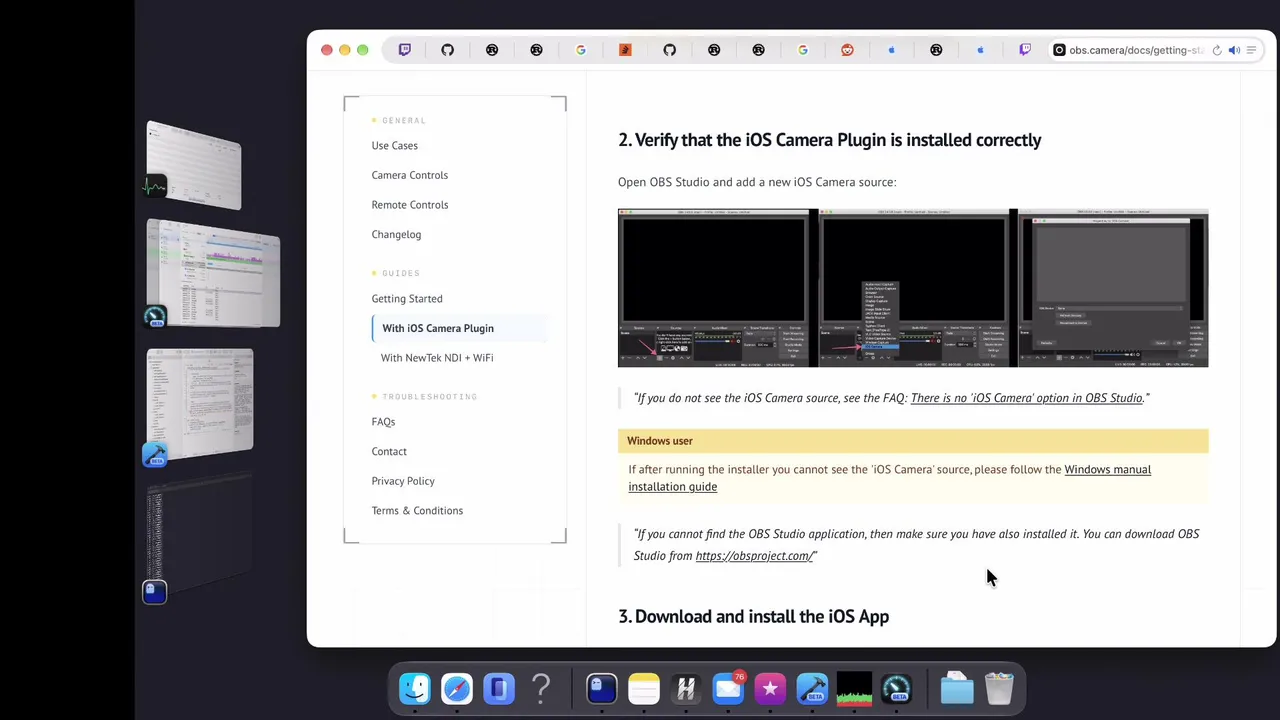This screenshot has height=720, width=1280.
Task: Open the H logo app in Dock
Action: [x=686, y=688]
